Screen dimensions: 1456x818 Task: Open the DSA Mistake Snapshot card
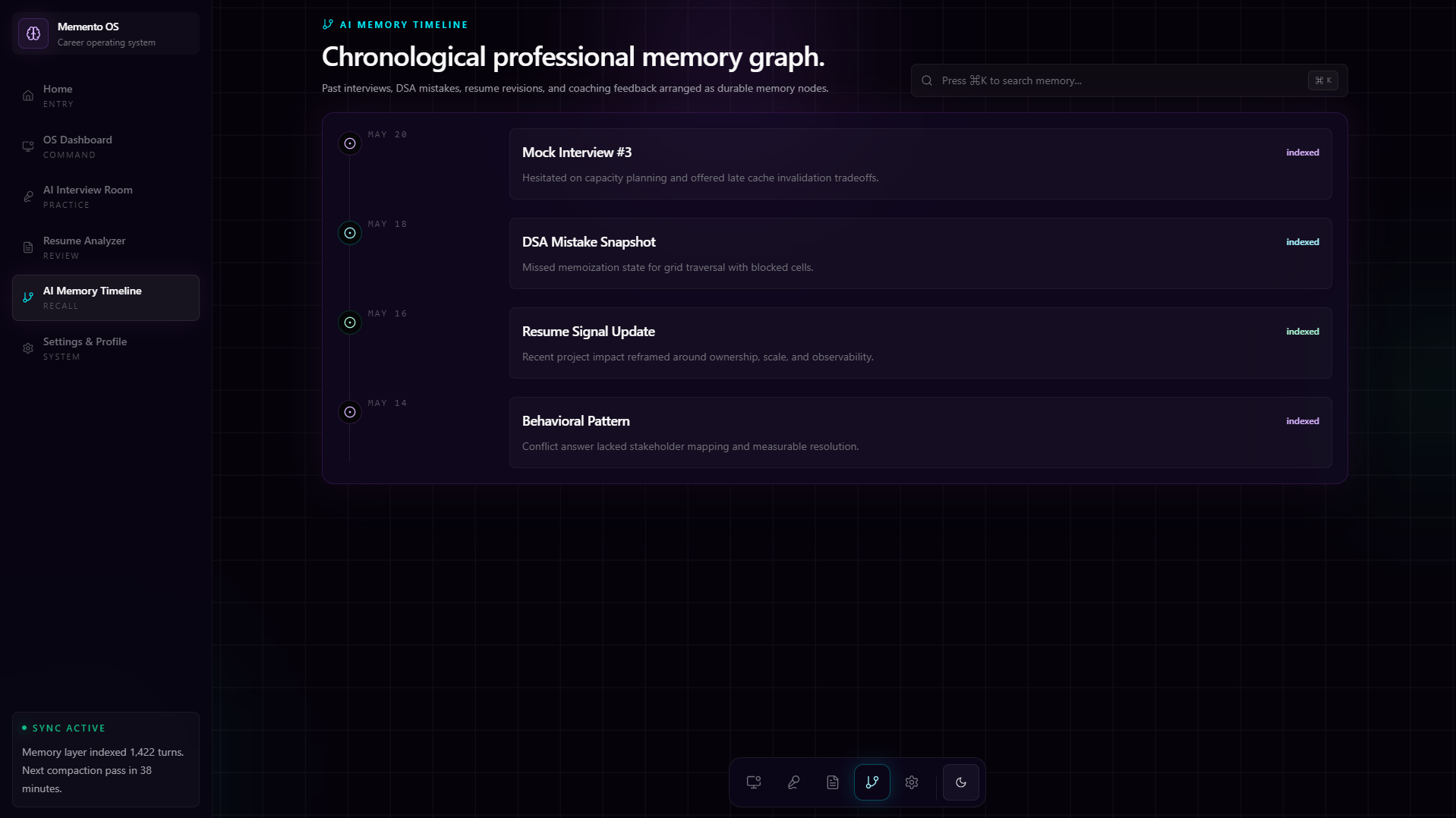tap(920, 253)
